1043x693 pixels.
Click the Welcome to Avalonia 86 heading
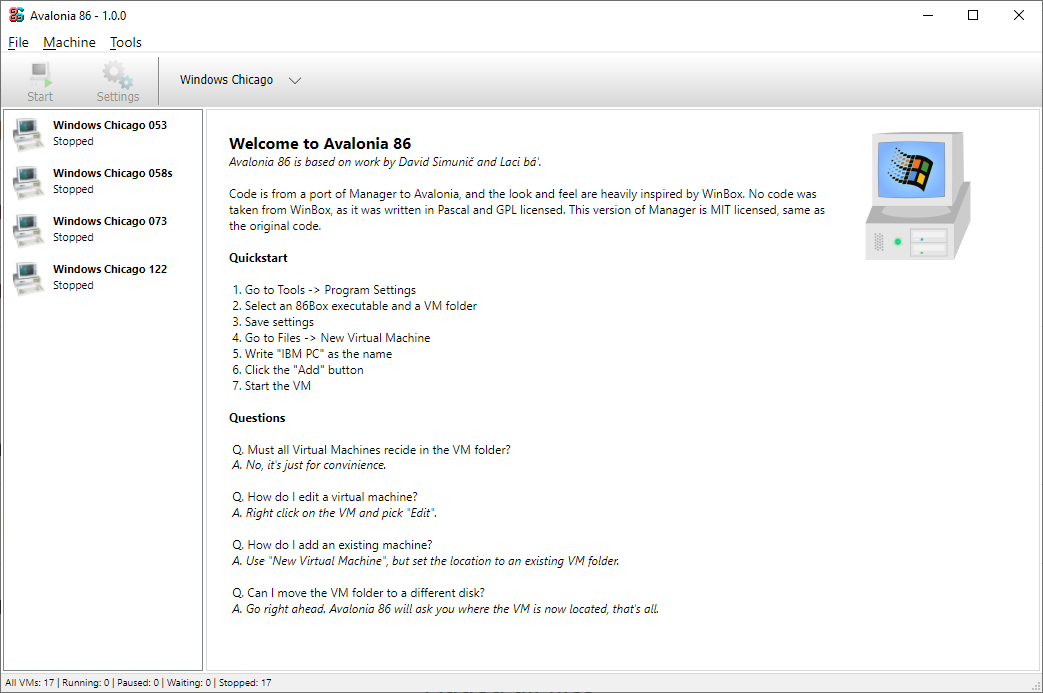click(320, 143)
